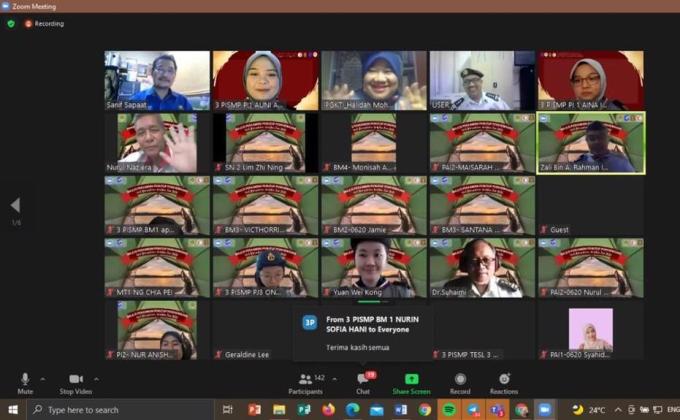680x420 pixels.
Task: Click the green encryption shield icon
Action: [11, 23]
